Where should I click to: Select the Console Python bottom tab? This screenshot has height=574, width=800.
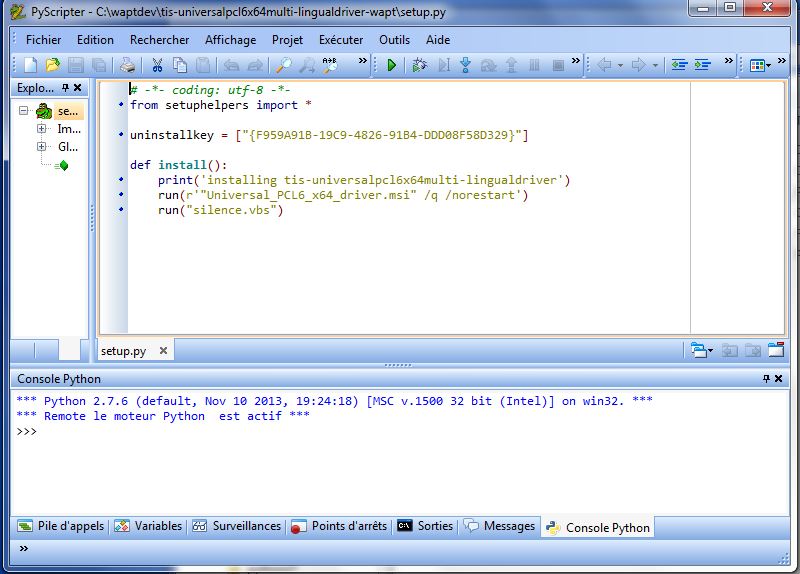(597, 528)
